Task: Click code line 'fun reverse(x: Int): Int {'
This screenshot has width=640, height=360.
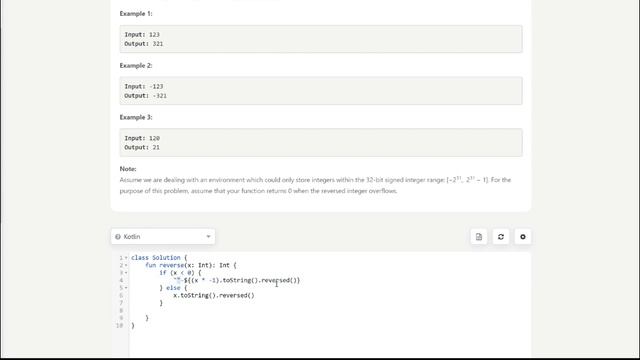Action: 191,265
